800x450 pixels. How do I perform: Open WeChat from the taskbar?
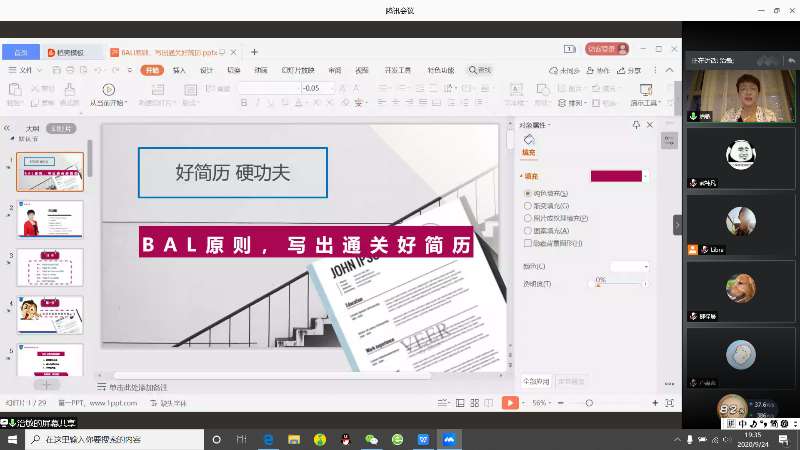(x=371, y=439)
